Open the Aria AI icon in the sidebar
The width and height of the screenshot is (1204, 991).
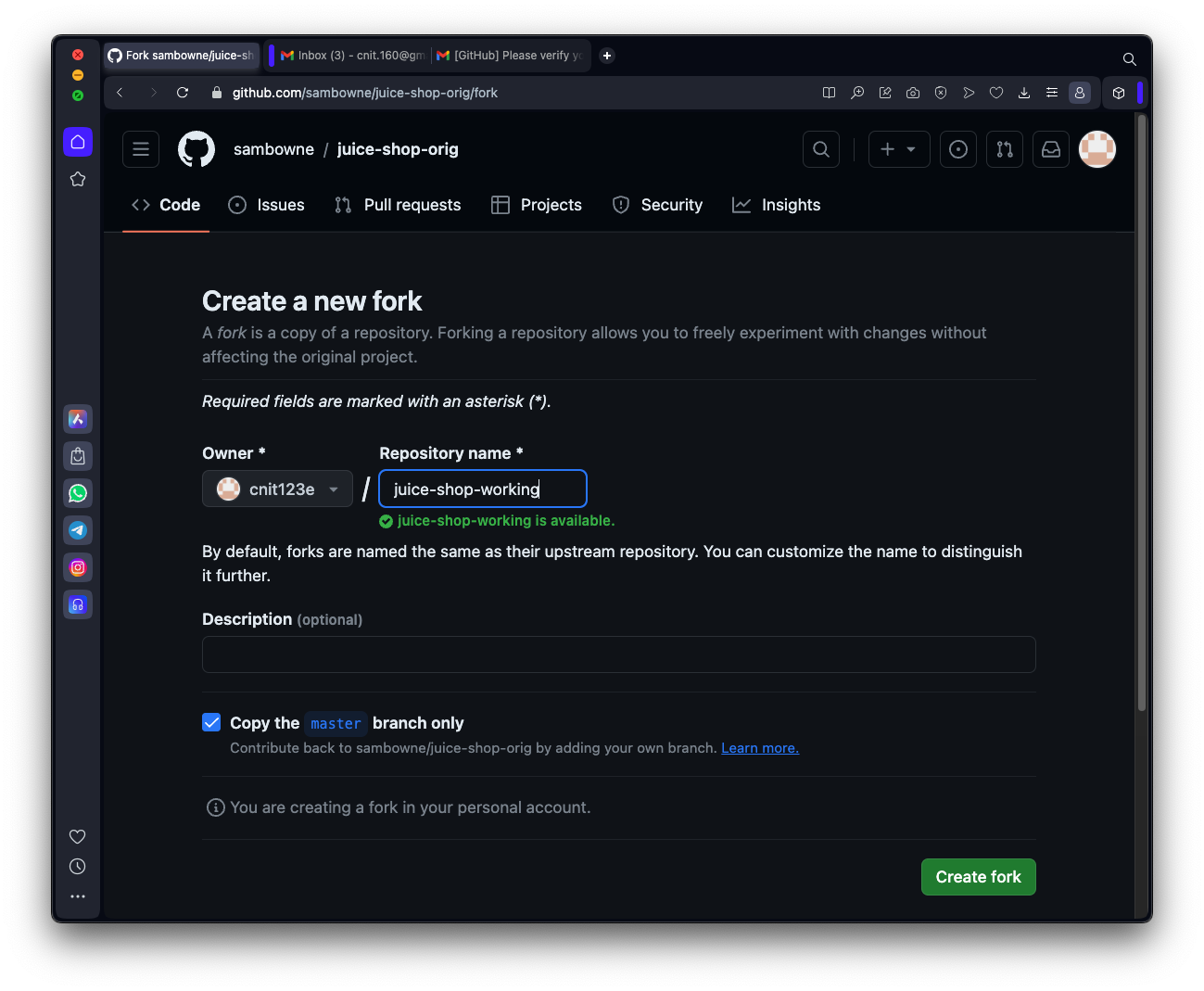point(78,419)
